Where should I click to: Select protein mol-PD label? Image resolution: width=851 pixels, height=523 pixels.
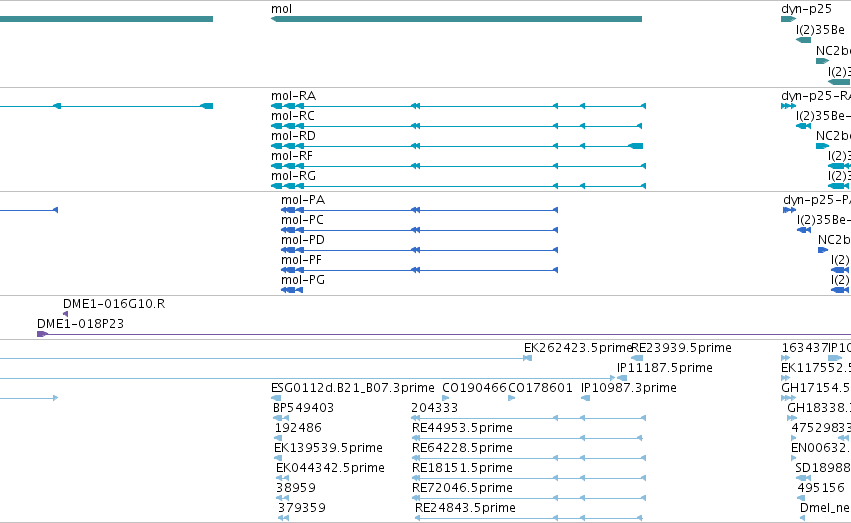click(x=303, y=240)
